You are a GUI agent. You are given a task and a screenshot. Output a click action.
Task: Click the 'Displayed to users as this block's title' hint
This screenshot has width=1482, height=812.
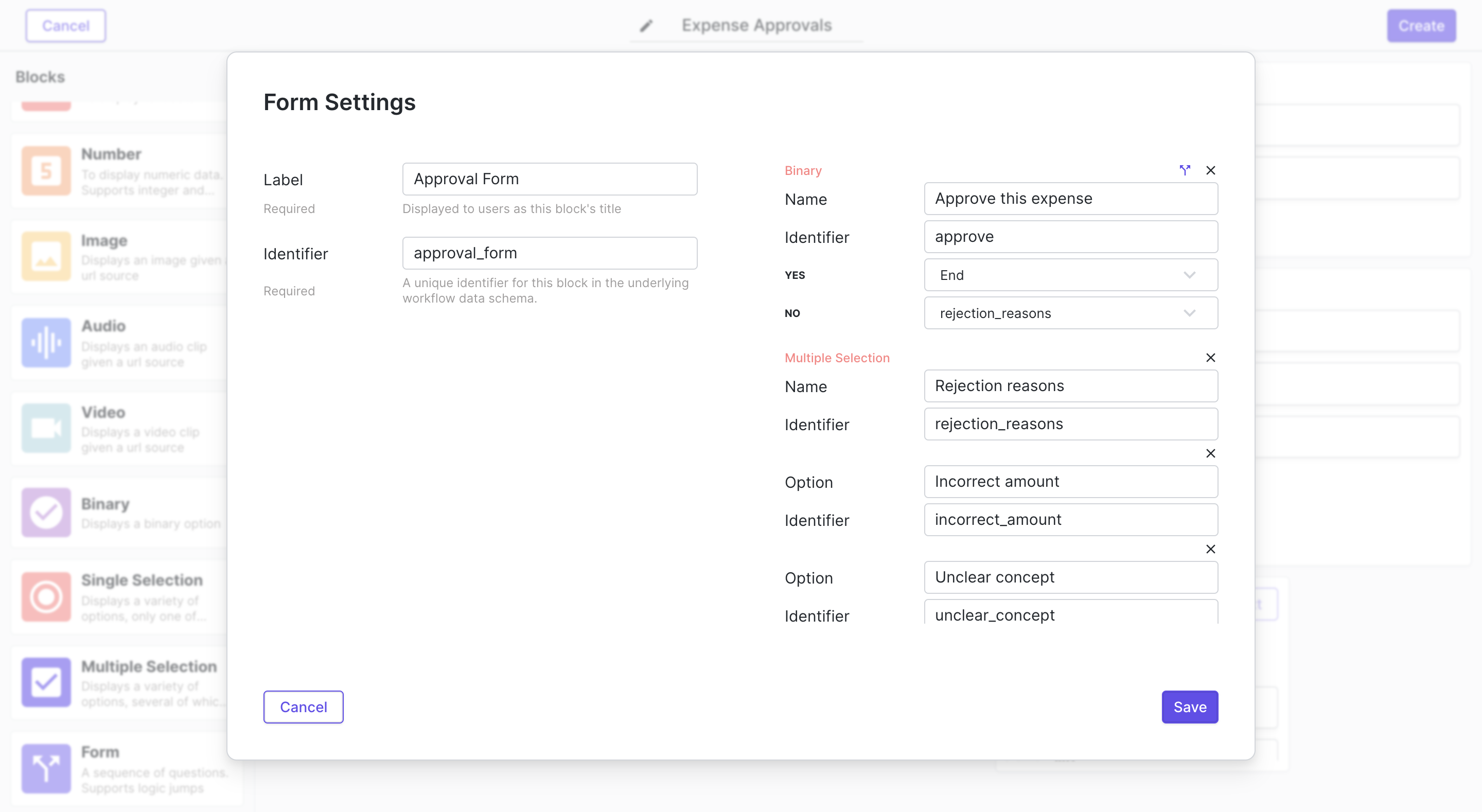click(x=511, y=209)
